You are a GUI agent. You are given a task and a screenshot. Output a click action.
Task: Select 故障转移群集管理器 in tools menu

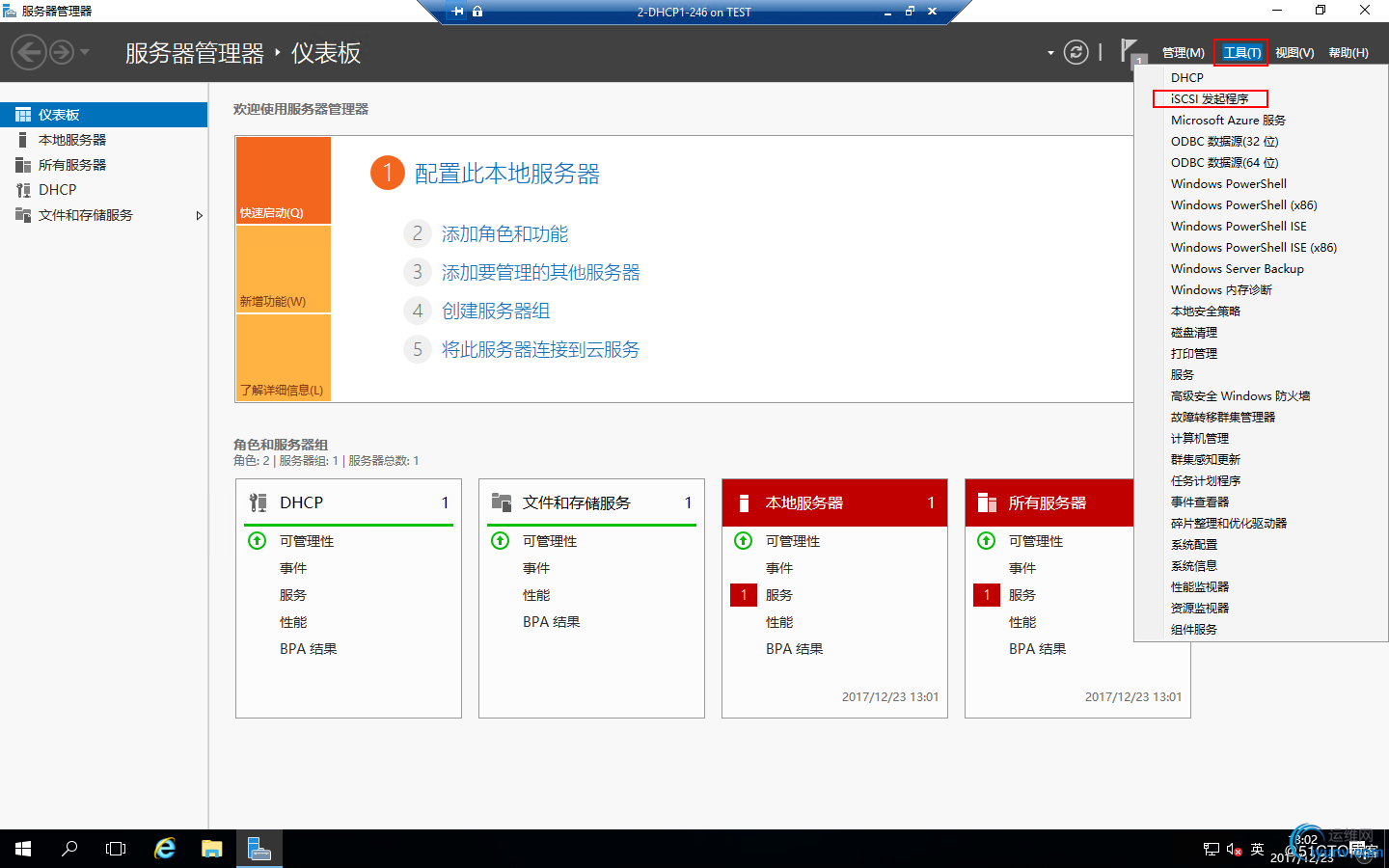click(1223, 418)
